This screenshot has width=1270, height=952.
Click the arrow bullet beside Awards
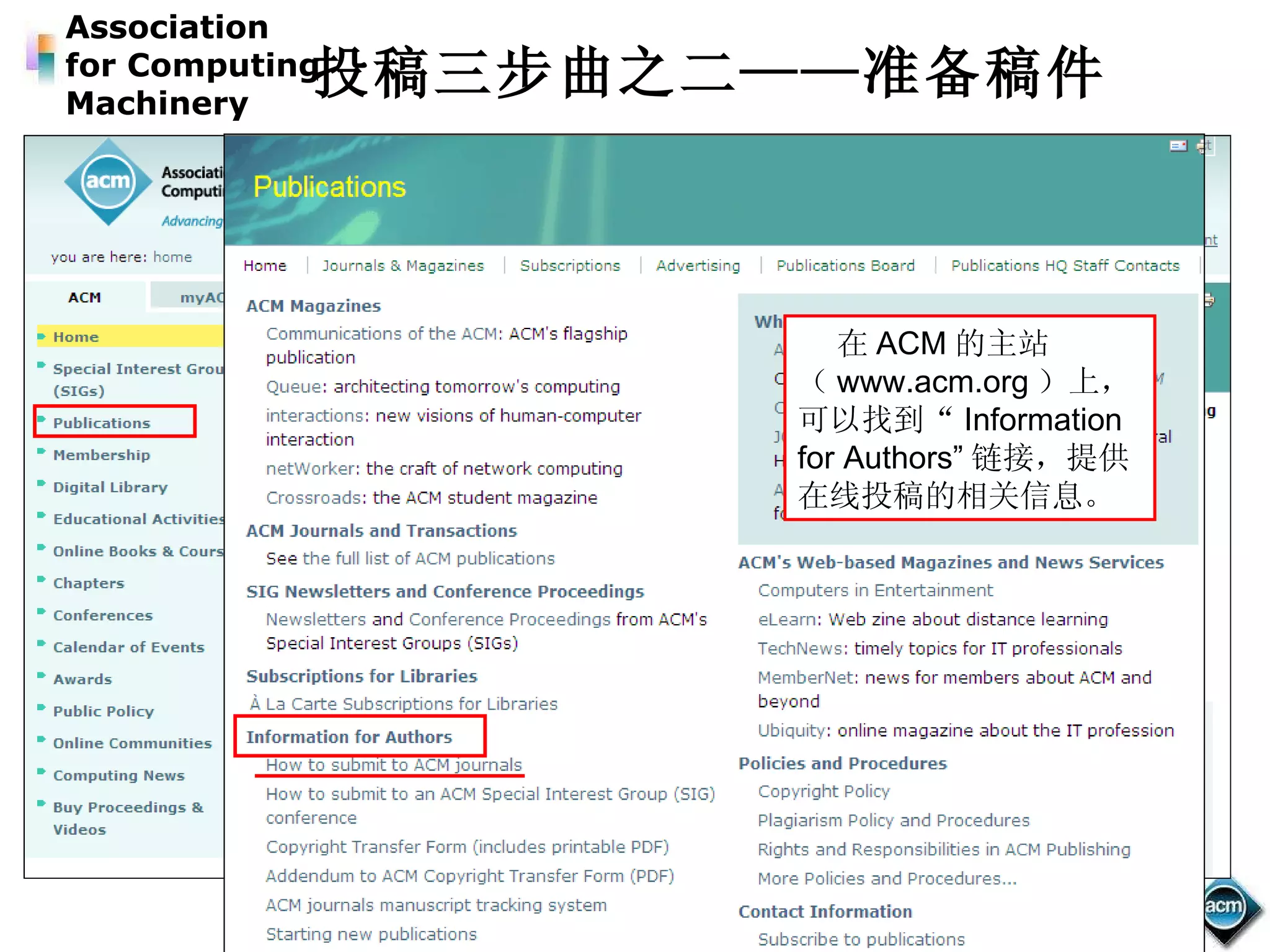(42, 676)
